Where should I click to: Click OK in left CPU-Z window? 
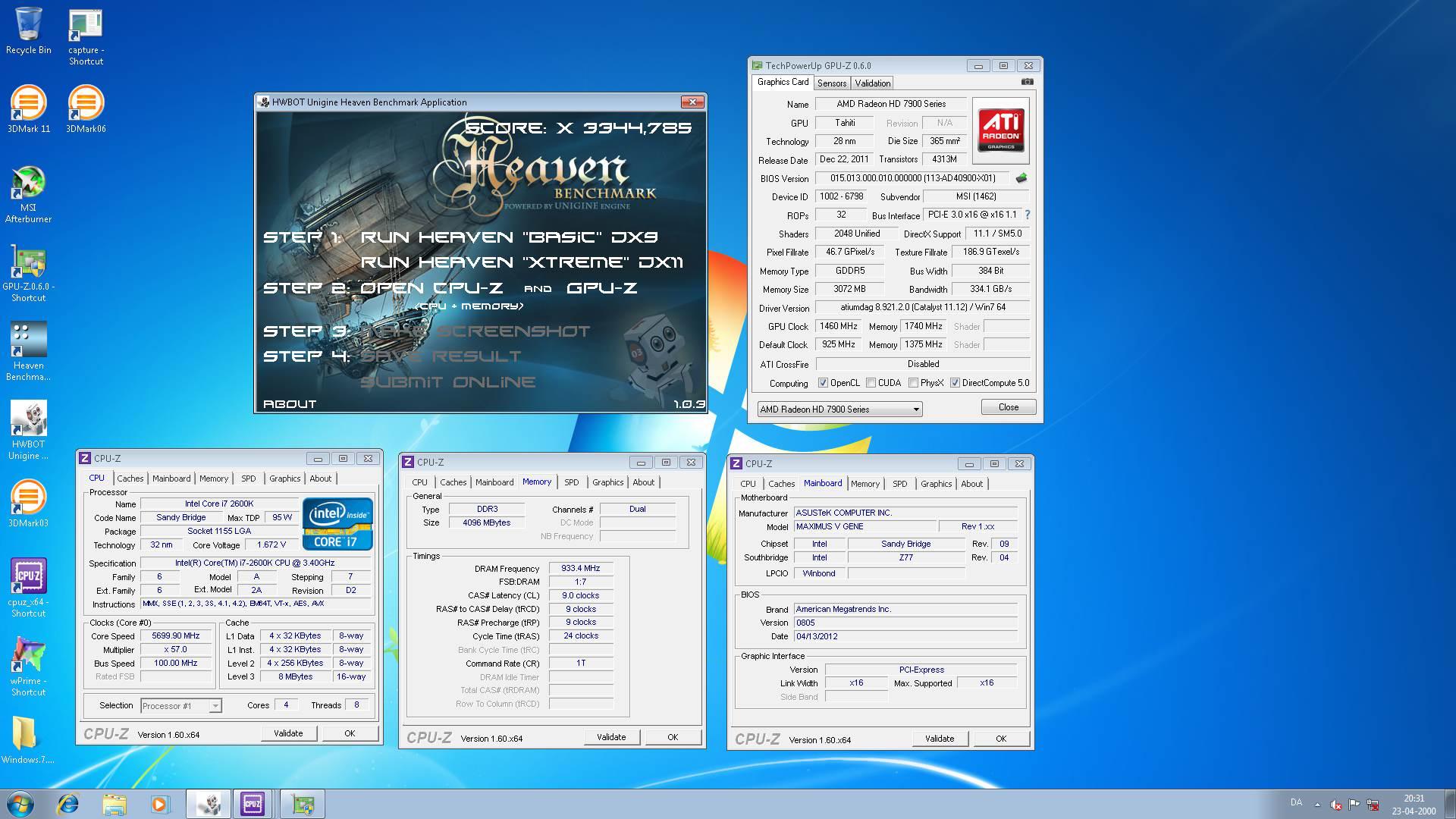350,733
